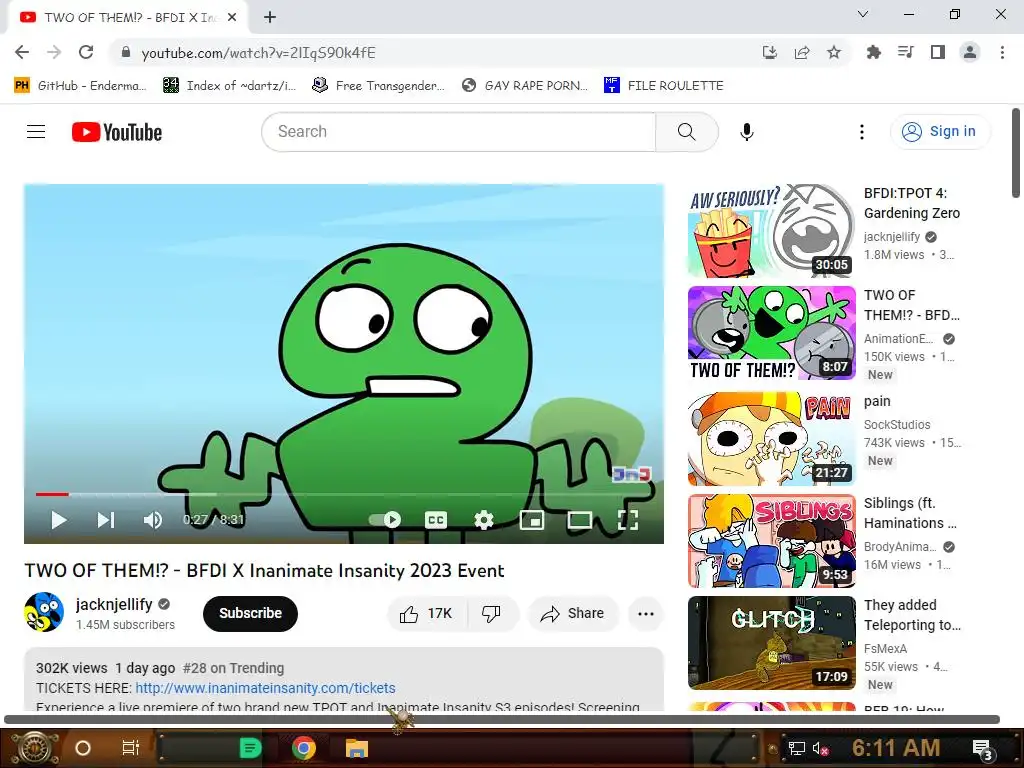
Task: Click Sign in button
Action: [940, 132]
